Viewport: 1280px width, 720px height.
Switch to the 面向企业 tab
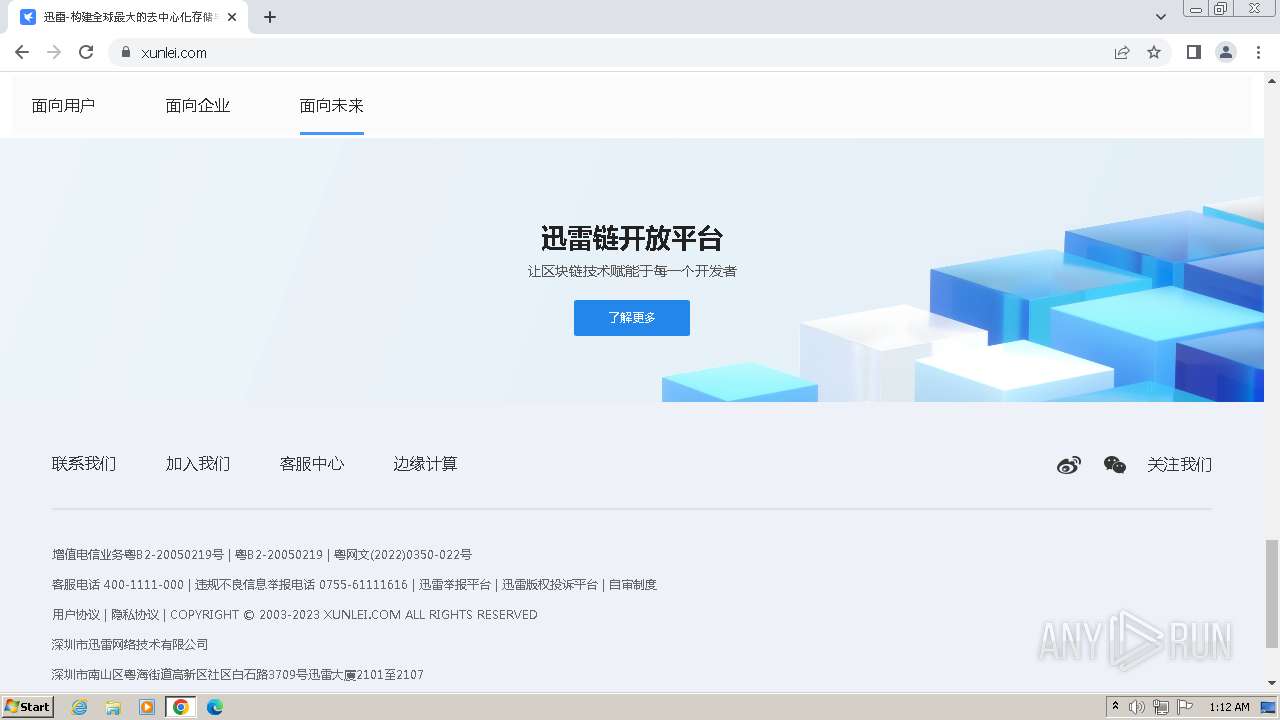click(198, 105)
